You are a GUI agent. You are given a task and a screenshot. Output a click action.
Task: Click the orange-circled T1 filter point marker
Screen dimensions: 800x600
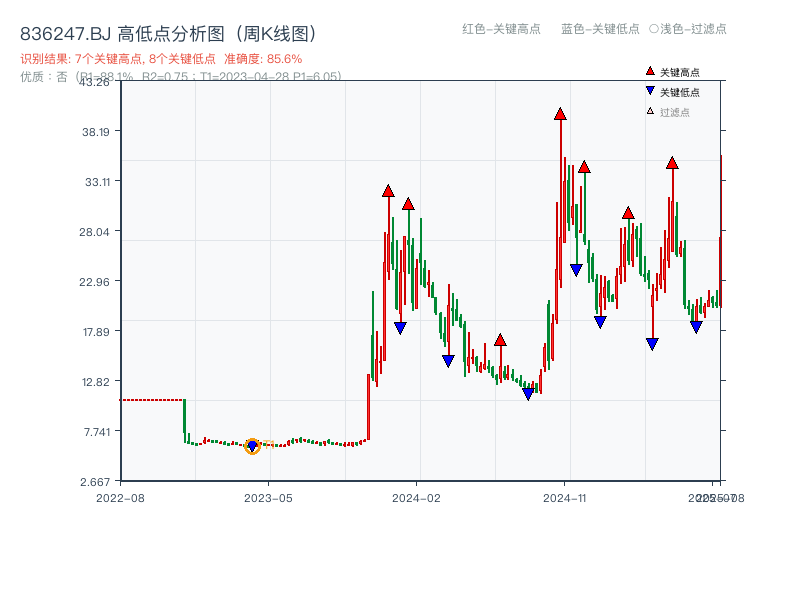point(252,446)
